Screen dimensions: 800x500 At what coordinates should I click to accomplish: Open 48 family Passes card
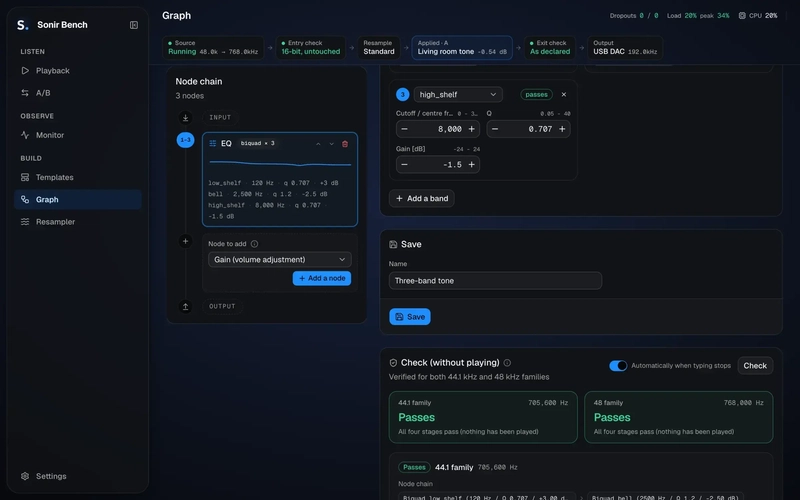coord(679,417)
